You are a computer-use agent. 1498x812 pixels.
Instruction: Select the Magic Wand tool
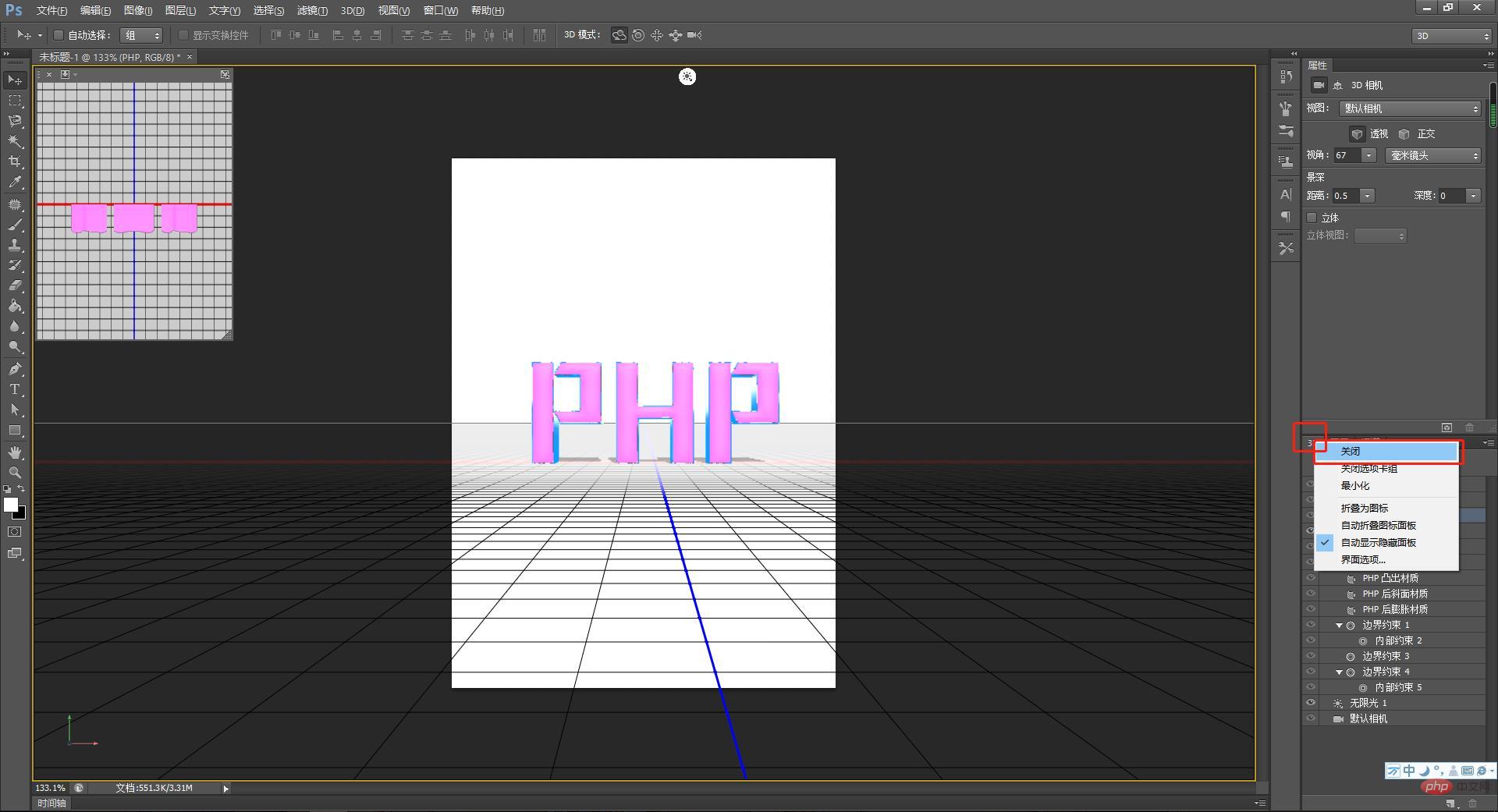[x=15, y=141]
